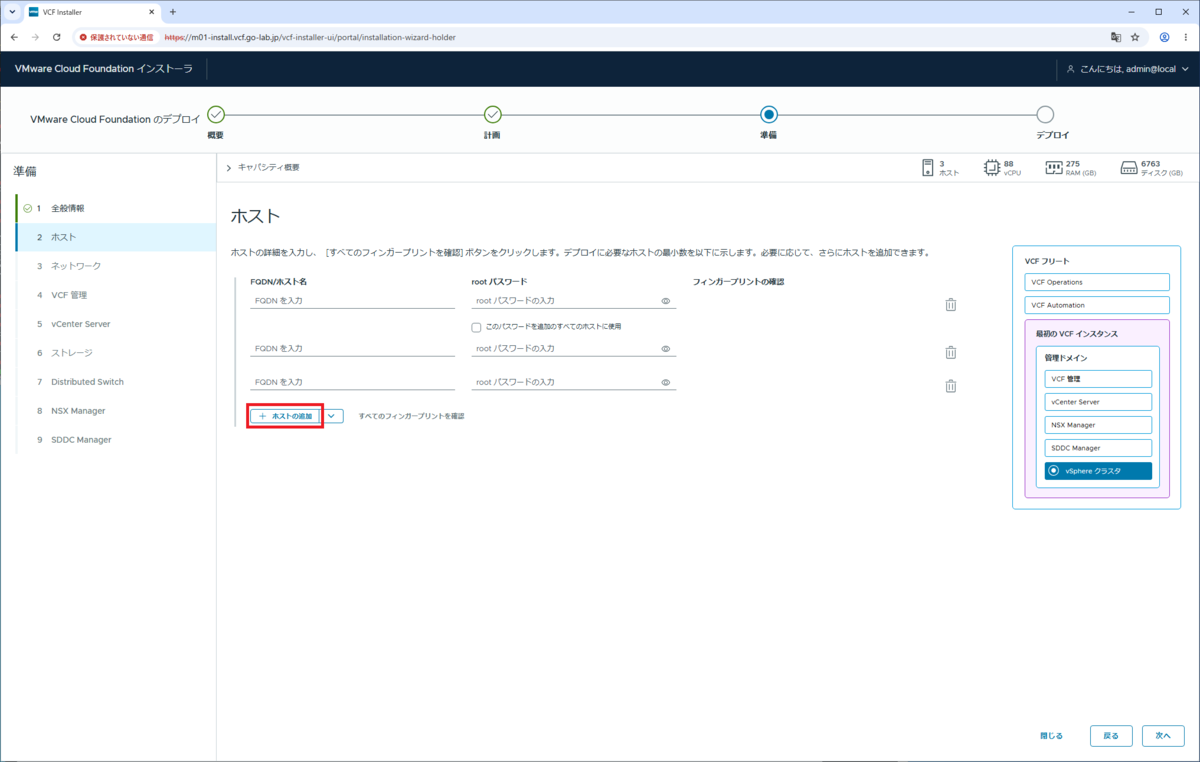Screen dimensions: 1200x762
Task: Select step 6 ストレージ in sidebar
Action: pos(116,353)
